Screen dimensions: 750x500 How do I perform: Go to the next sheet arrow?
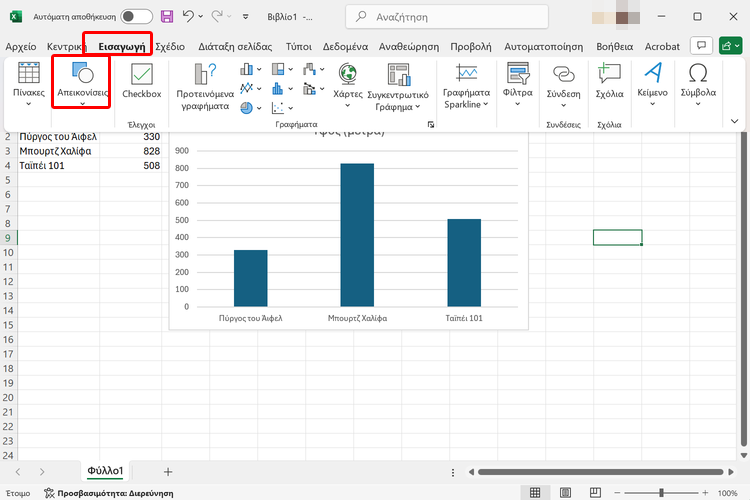[x=42, y=472]
